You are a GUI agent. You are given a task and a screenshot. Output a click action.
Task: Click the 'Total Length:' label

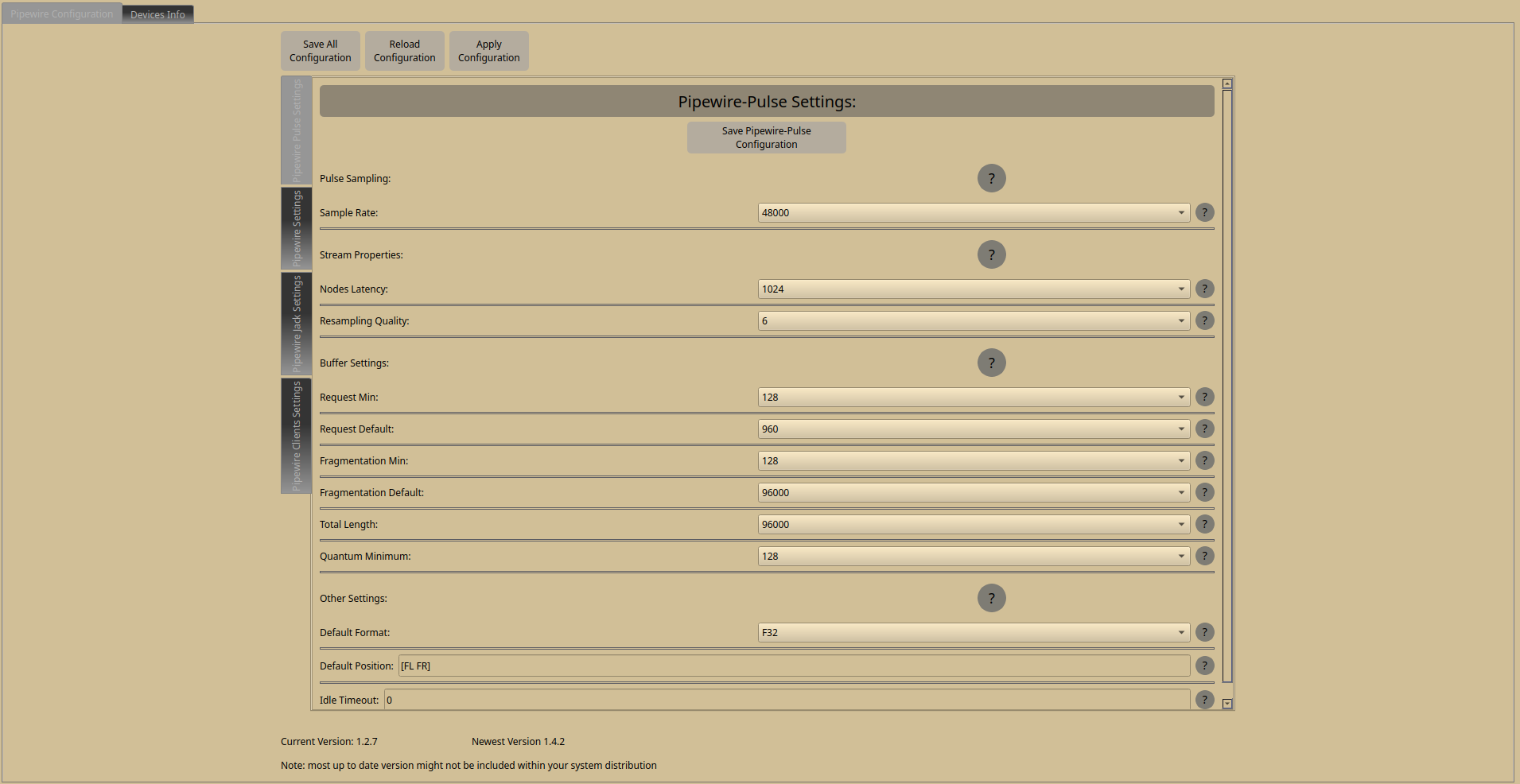pos(348,524)
